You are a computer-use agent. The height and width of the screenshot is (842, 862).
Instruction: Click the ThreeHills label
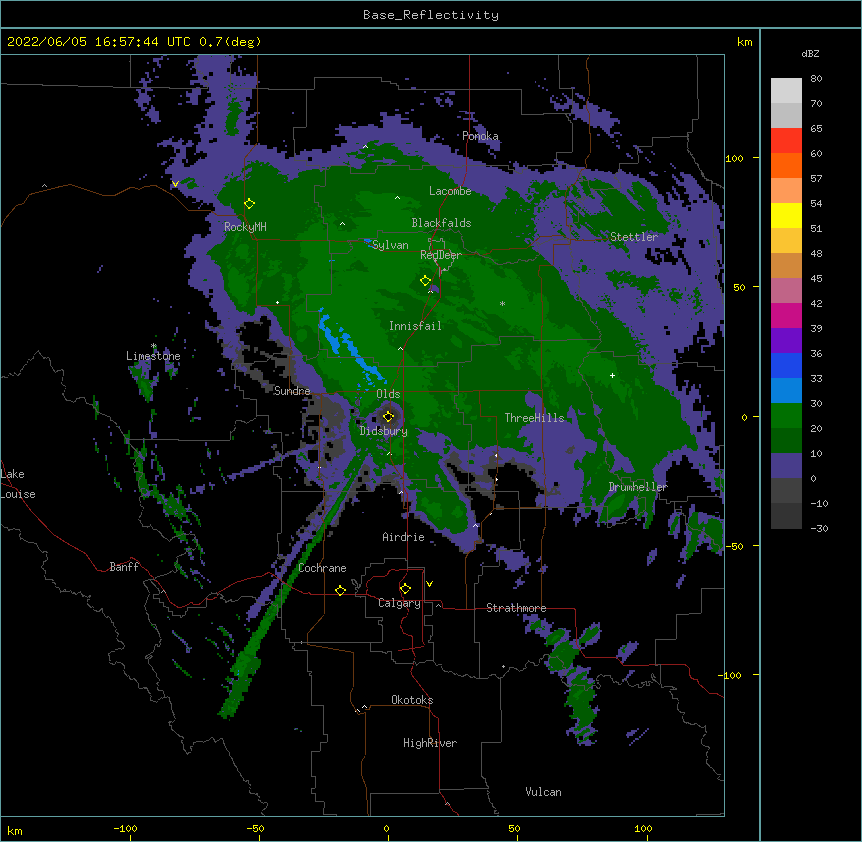(x=534, y=418)
